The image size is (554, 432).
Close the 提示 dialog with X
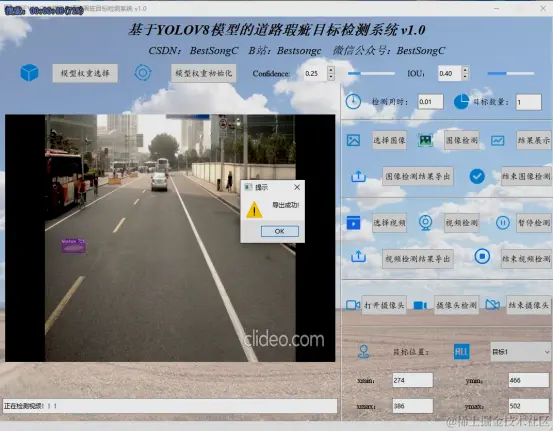[297, 187]
